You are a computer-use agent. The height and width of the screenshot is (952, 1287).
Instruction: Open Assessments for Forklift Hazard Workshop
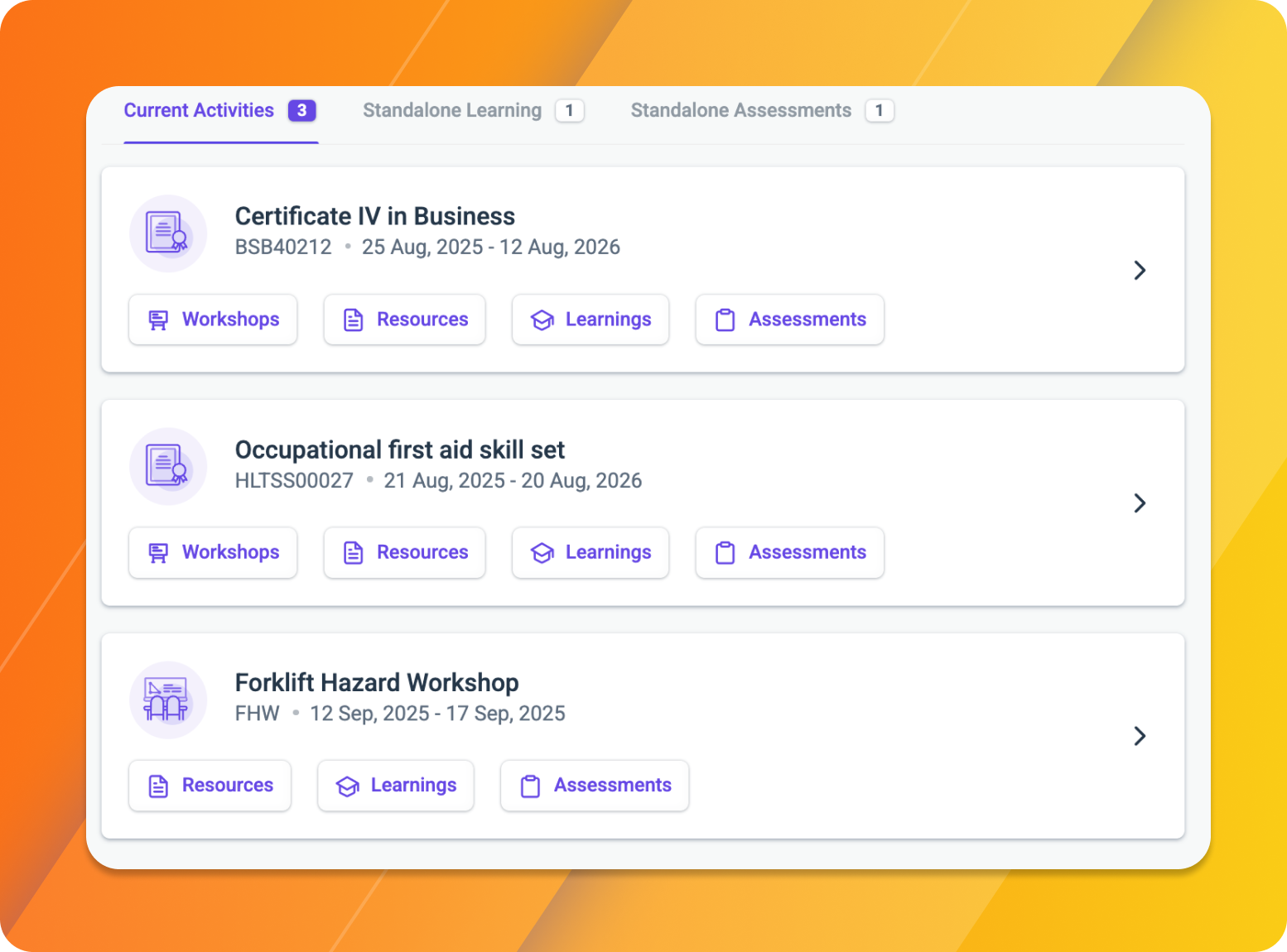click(x=595, y=786)
